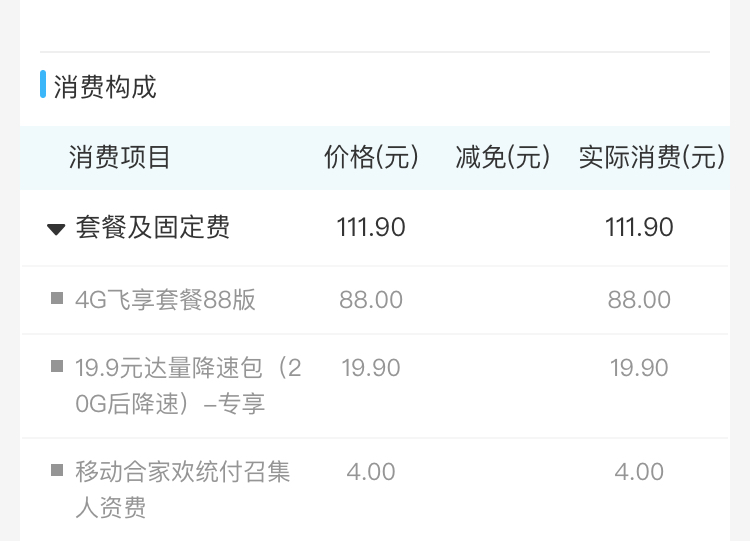The width and height of the screenshot is (750, 541).
Task: Click the 88.00 value under 价格
Action: 371,299
